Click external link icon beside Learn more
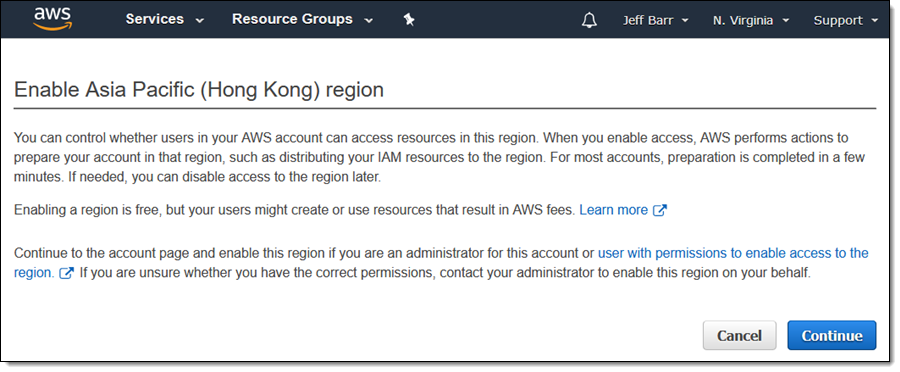Viewport: 900px width, 372px height. pos(660,210)
